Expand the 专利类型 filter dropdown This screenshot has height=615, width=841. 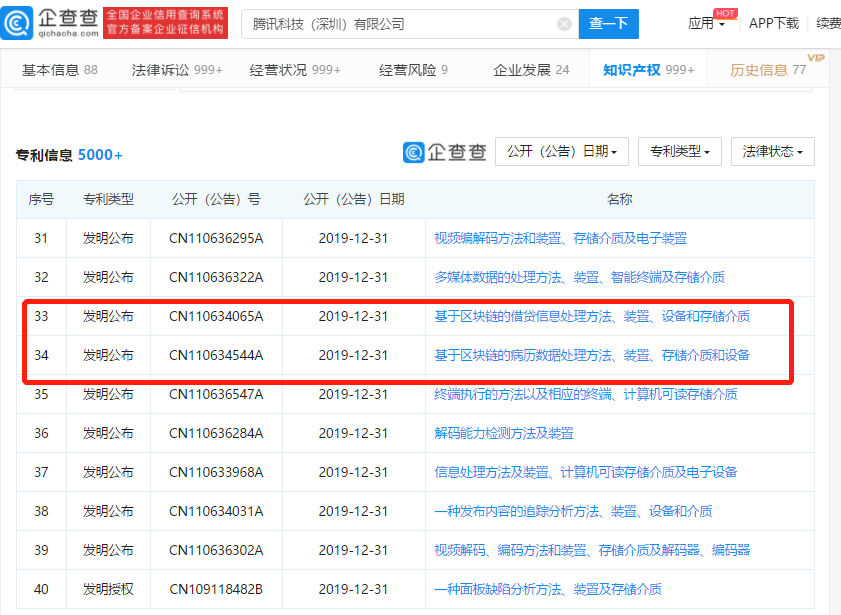pos(680,152)
